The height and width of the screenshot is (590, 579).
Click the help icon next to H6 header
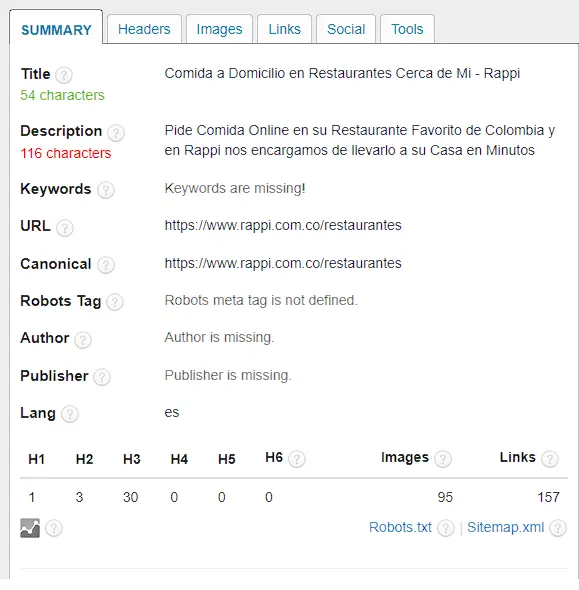click(x=297, y=459)
